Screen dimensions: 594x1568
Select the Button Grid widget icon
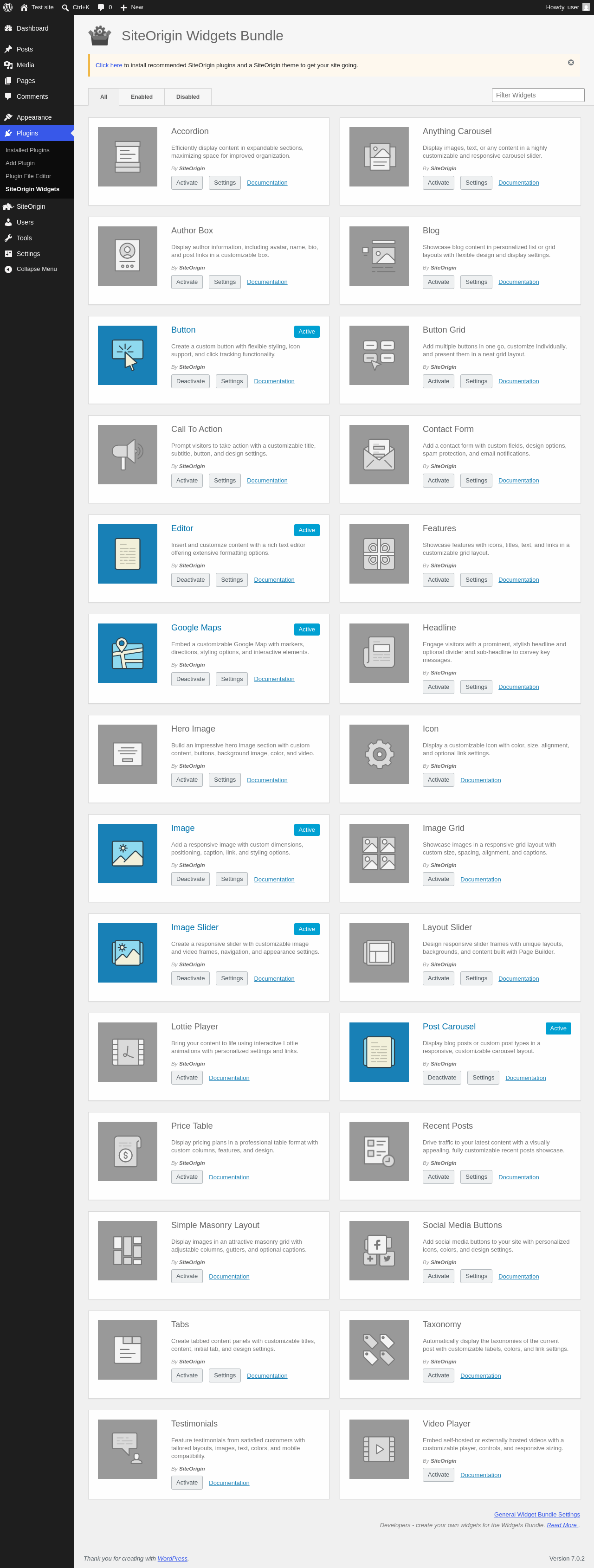click(x=379, y=355)
